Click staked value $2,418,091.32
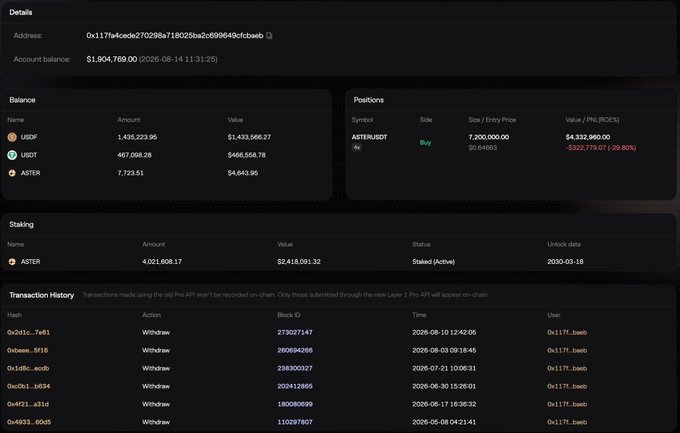Screen dimensions: 680x433 (x=299, y=262)
